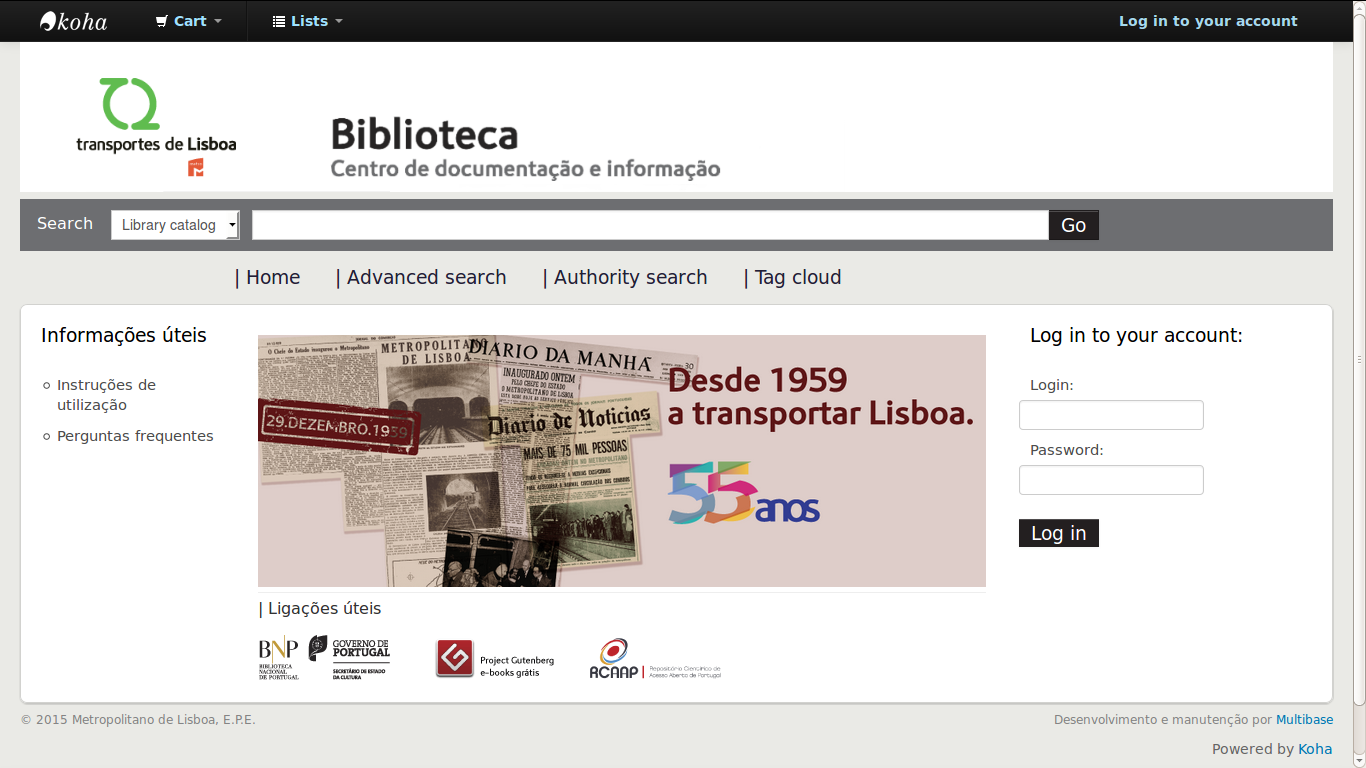Focus the Password input field
The width and height of the screenshot is (1366, 768).
(1111, 480)
